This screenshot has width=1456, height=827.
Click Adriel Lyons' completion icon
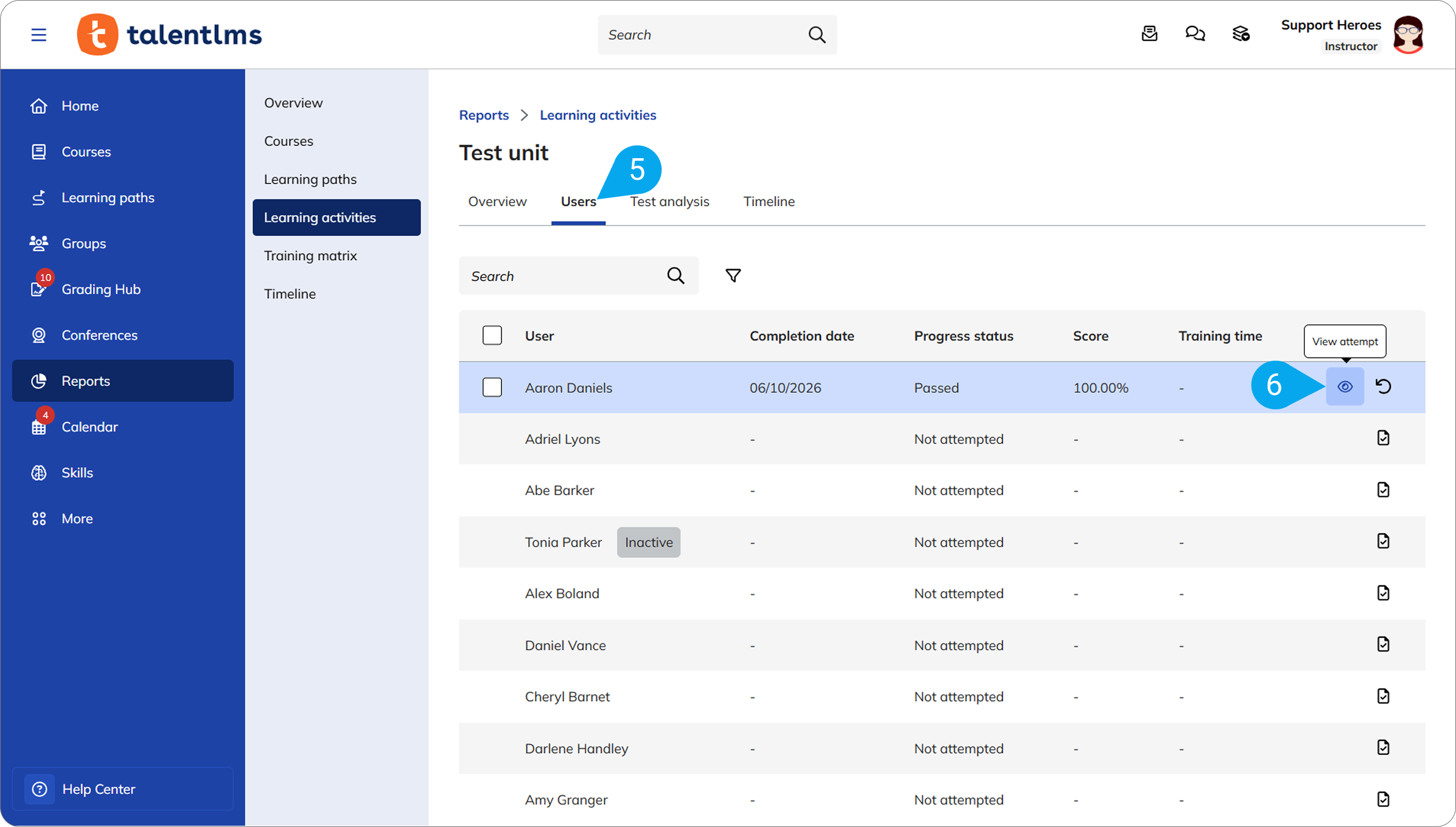pos(1383,438)
